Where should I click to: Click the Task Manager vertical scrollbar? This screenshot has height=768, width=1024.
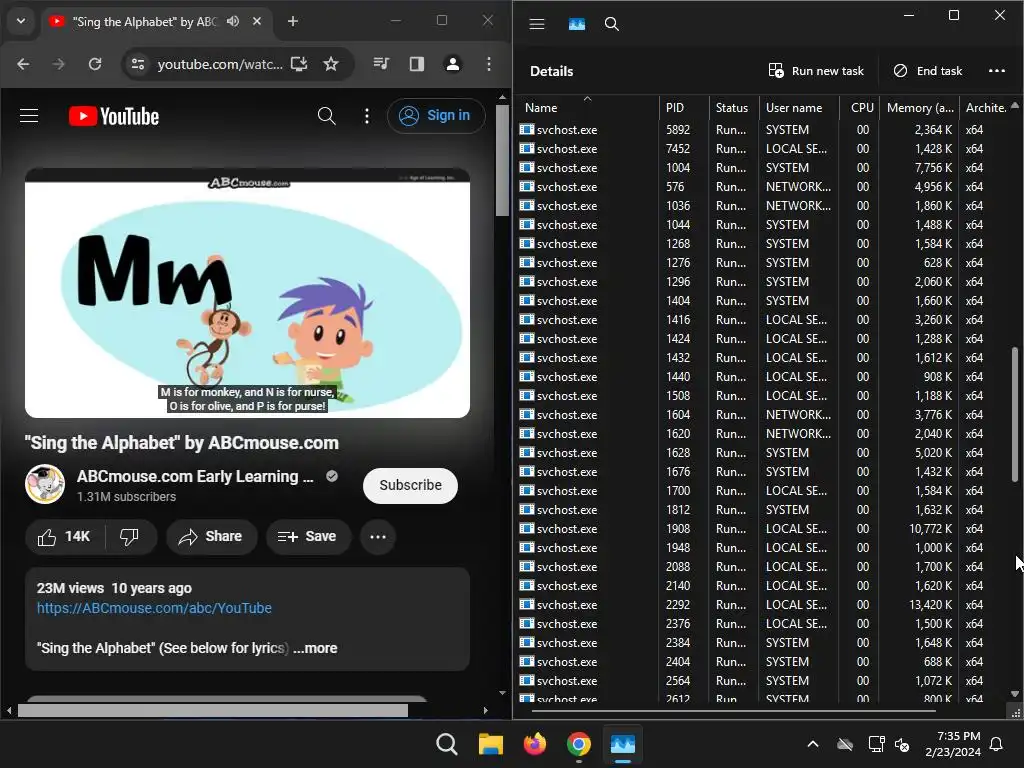(1015, 414)
